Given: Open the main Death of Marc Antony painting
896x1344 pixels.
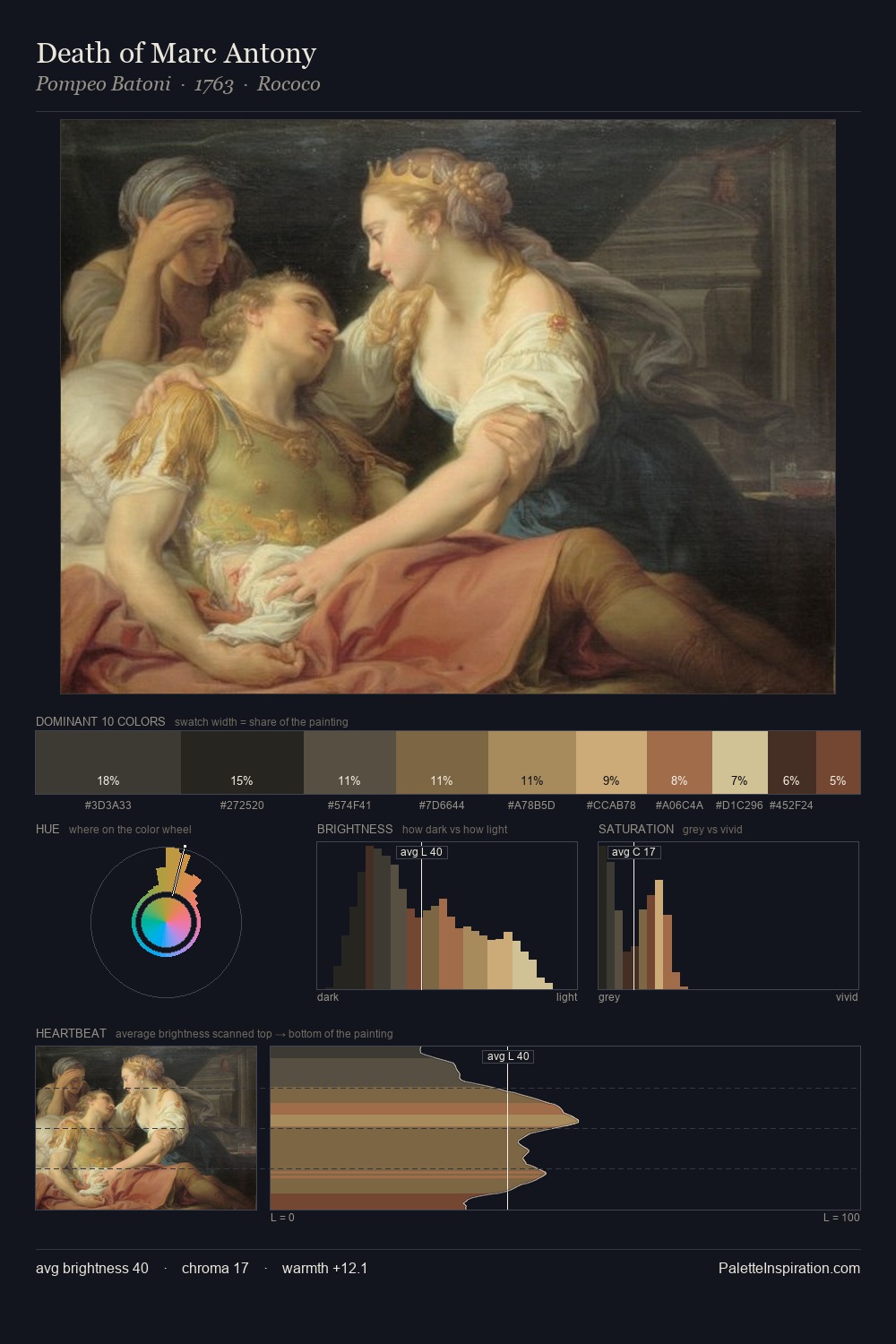Looking at the screenshot, I should tap(448, 407).
